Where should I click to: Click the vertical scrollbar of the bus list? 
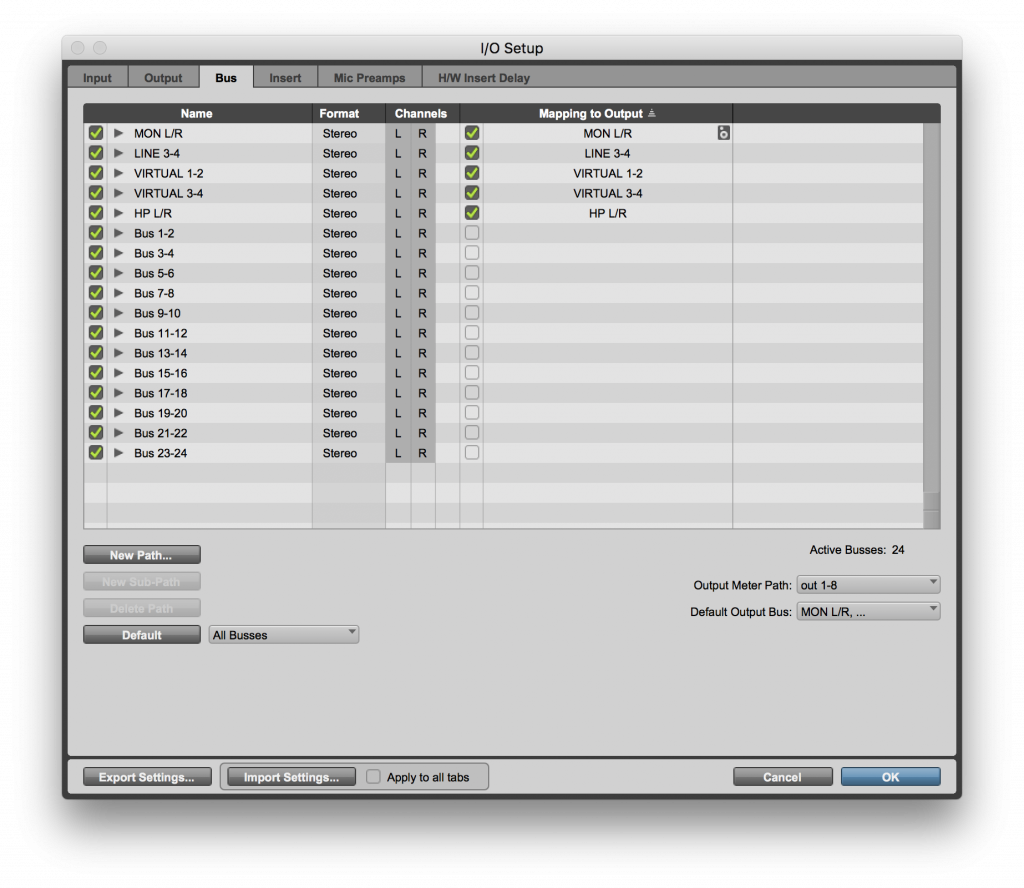point(933,300)
